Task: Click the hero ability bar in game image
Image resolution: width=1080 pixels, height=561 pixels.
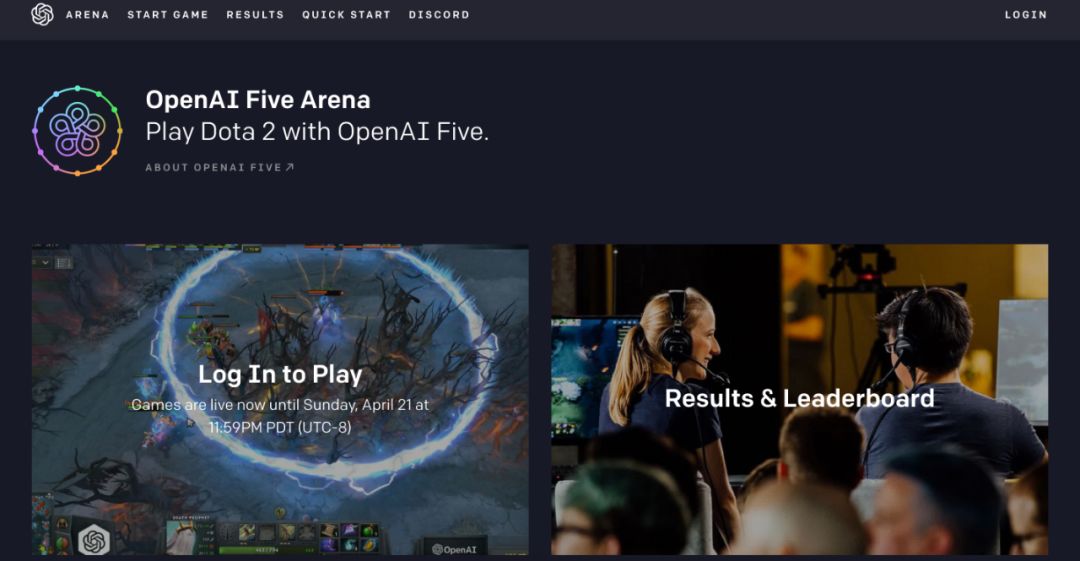Action: pos(300,538)
